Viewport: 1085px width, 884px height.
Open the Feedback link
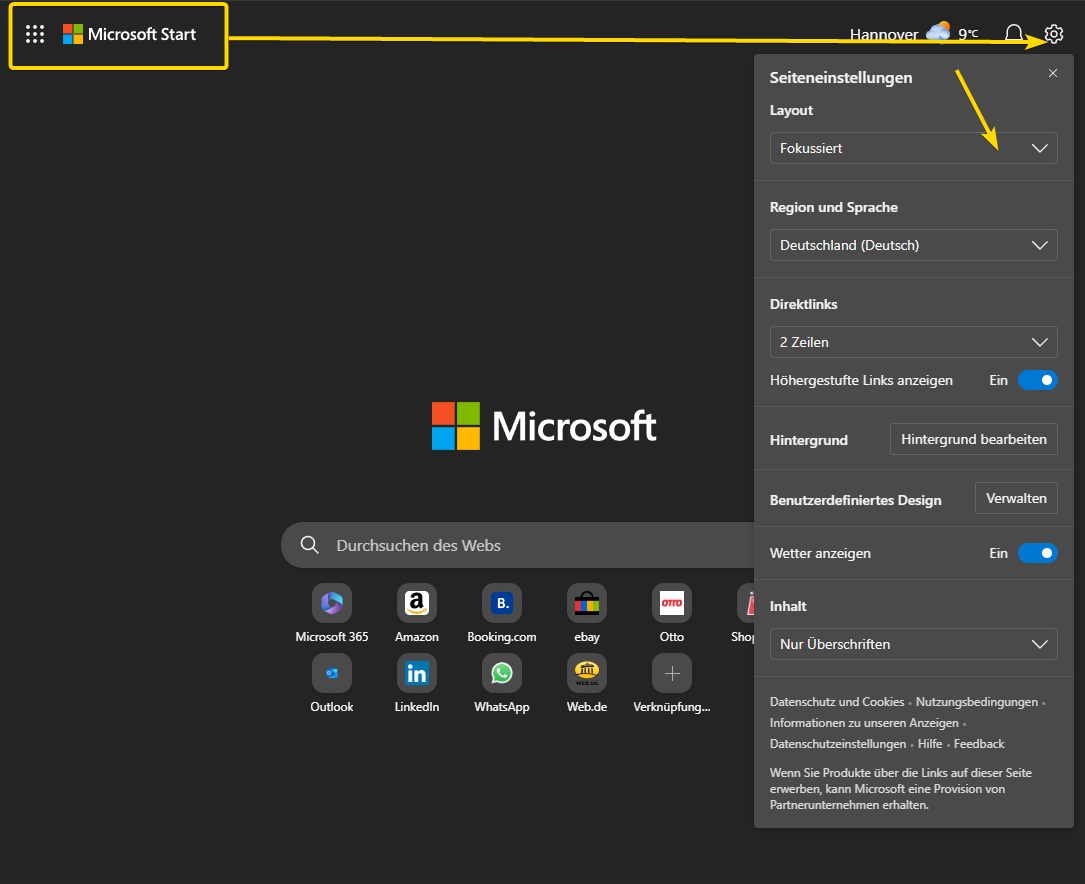coord(978,744)
